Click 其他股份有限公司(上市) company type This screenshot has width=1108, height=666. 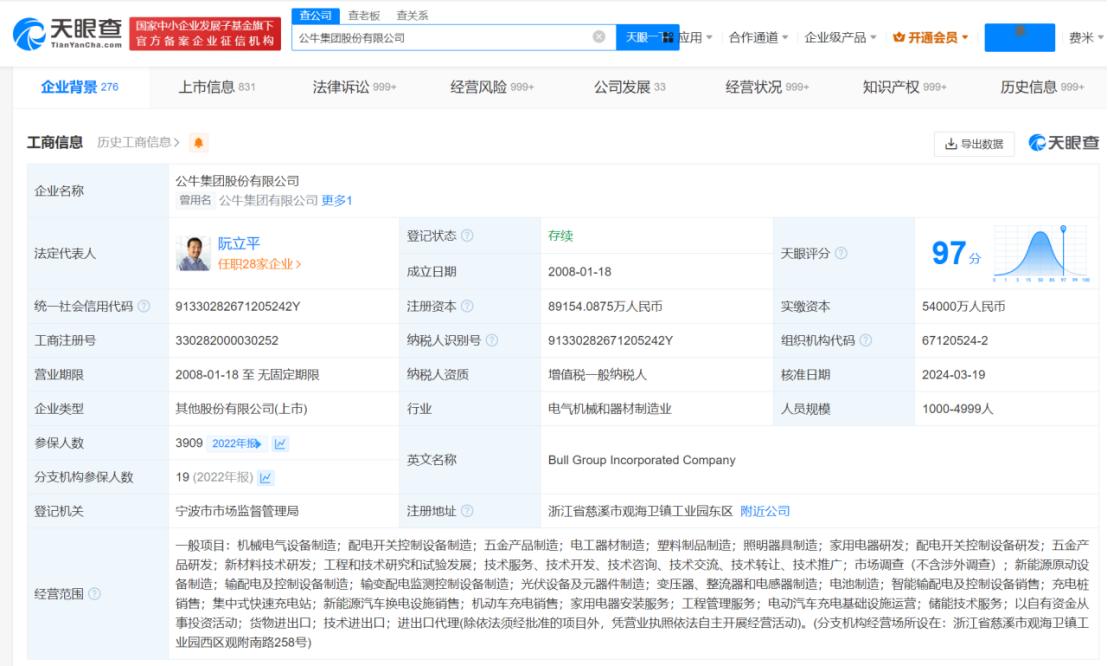point(241,408)
